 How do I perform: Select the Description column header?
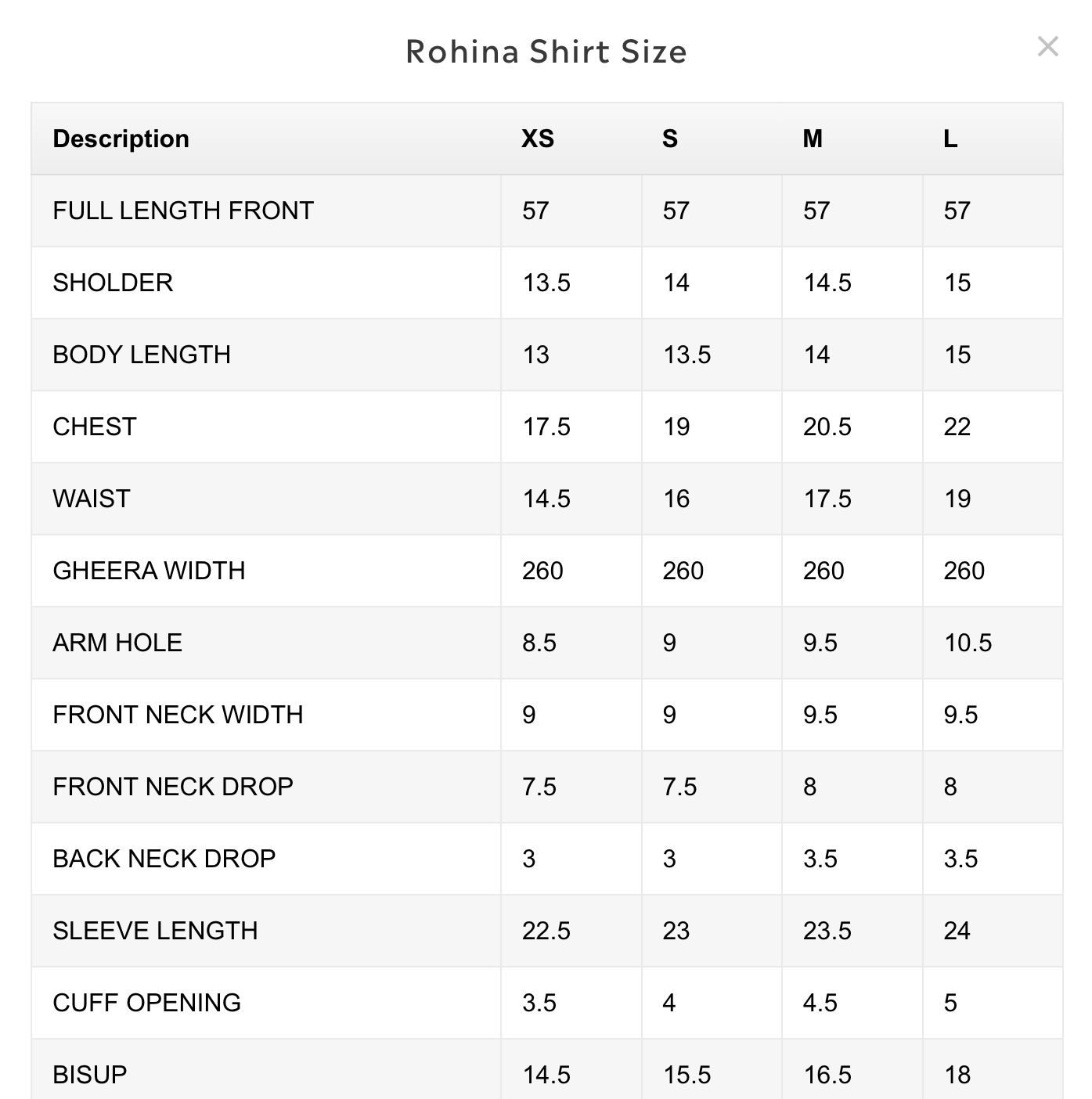coord(121,139)
